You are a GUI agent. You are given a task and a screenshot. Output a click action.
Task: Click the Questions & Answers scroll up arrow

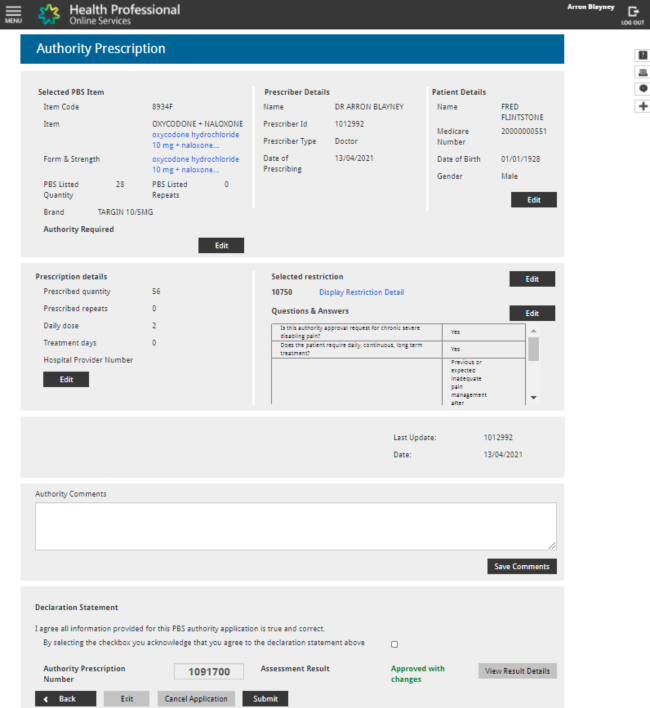[x=534, y=331]
